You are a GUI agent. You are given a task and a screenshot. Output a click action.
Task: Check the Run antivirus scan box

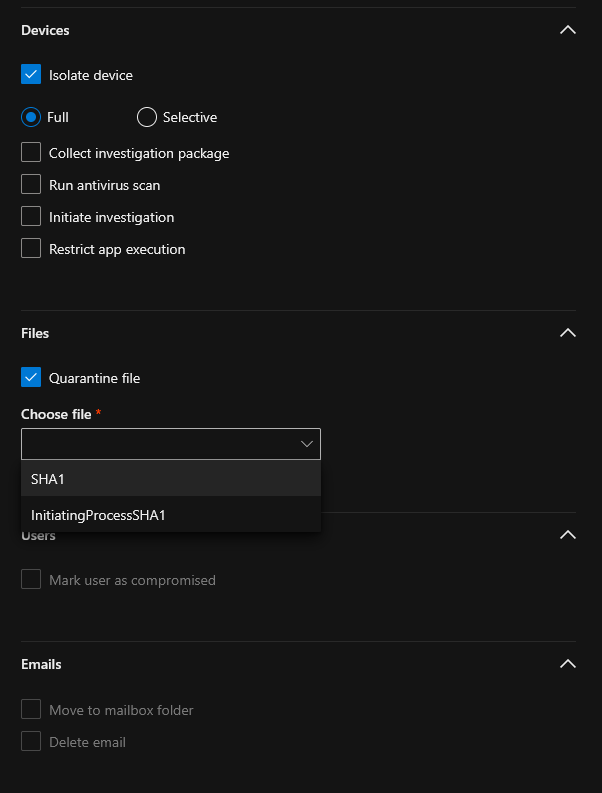[x=31, y=185]
